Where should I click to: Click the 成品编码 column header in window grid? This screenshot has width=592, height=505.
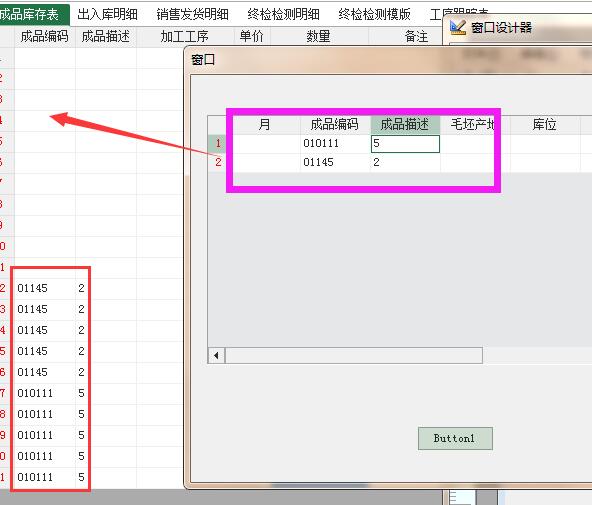click(335, 124)
